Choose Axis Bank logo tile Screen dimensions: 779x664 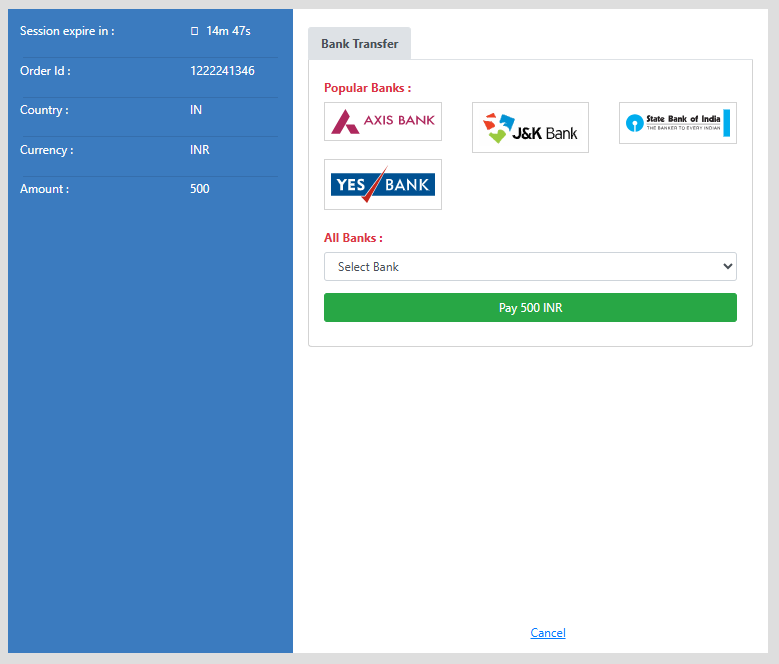coord(383,122)
